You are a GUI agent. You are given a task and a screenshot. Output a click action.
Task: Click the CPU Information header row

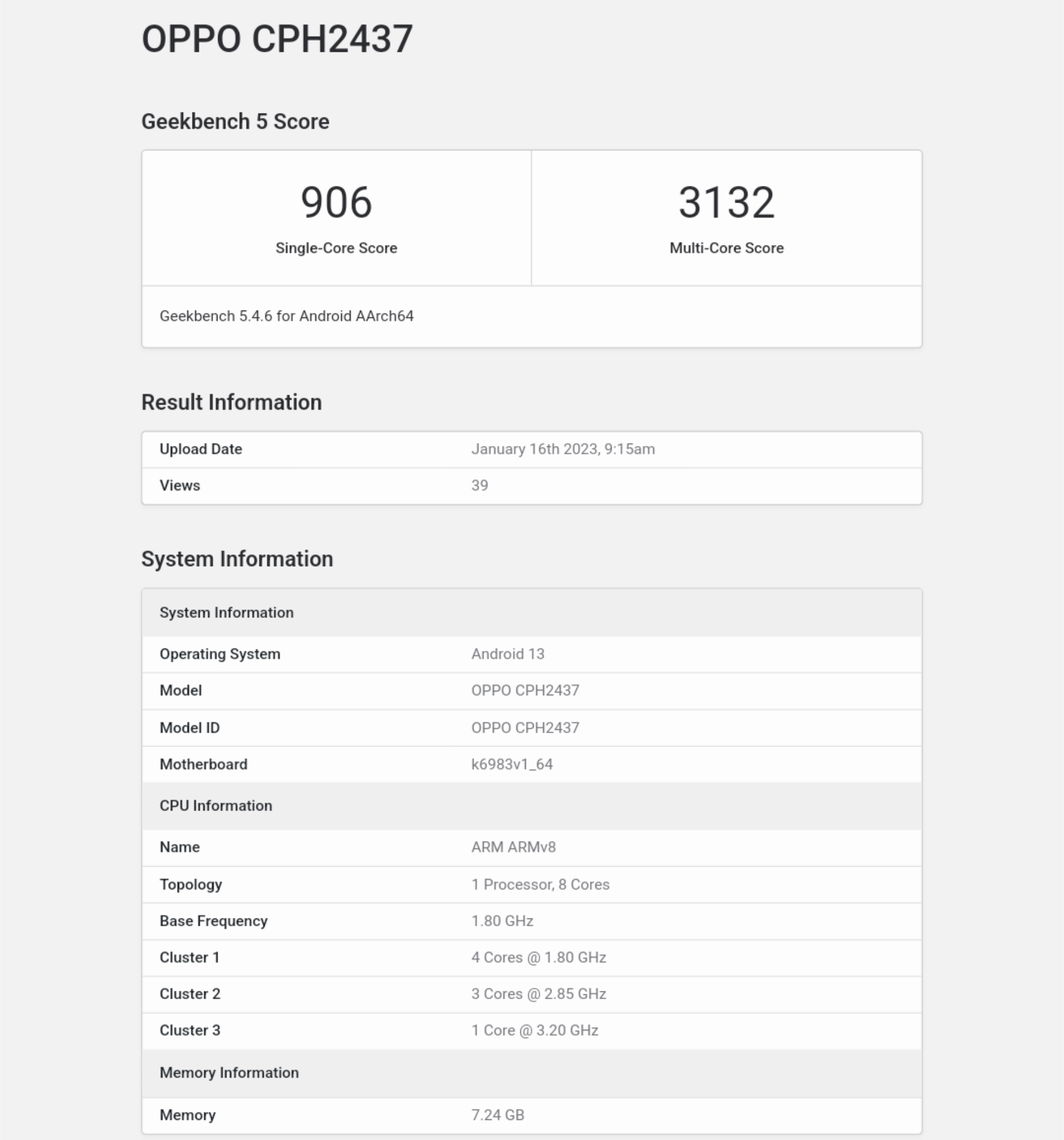[532, 805]
